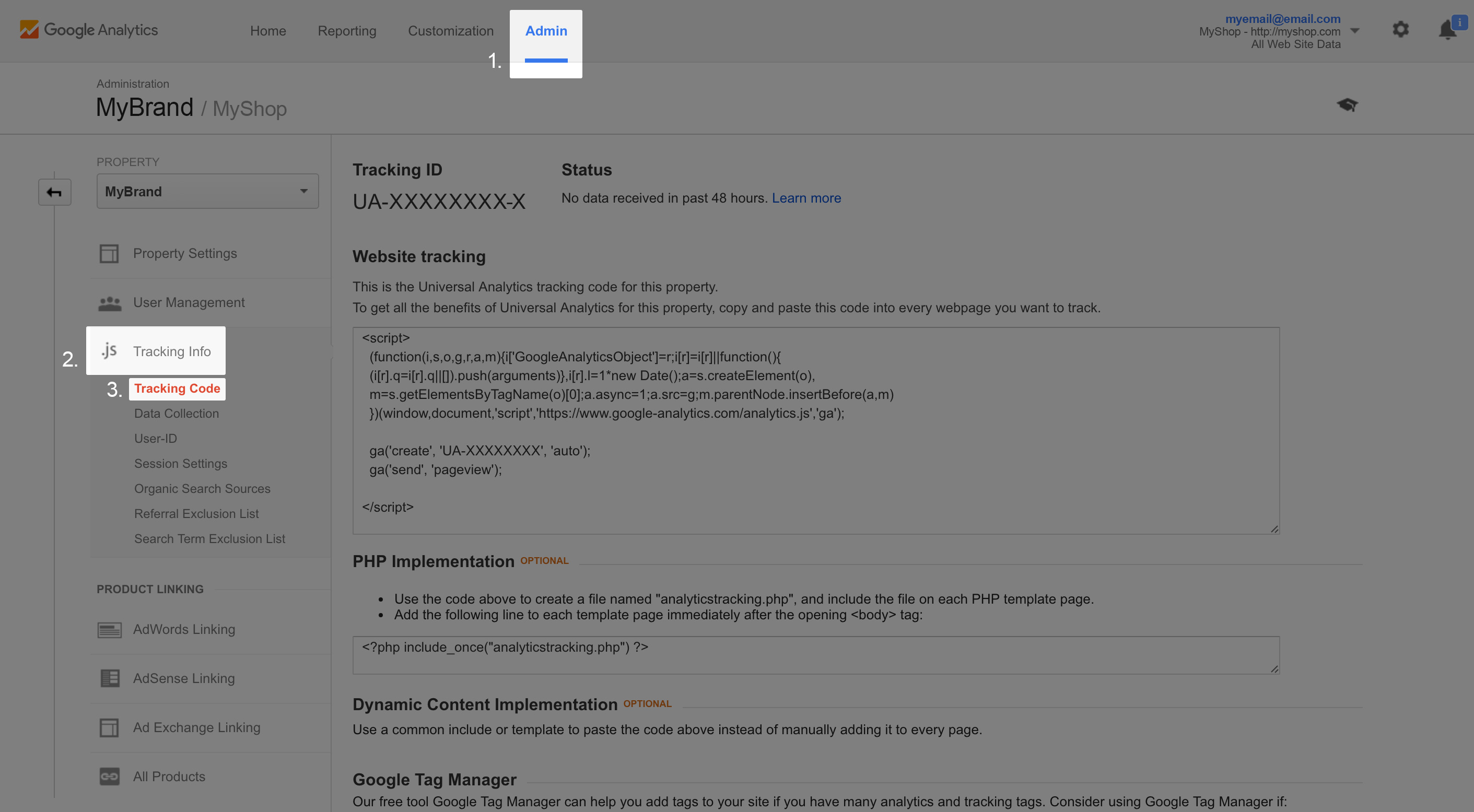This screenshot has height=812, width=1474.
Task: Open Data Collection settings
Action: point(176,413)
